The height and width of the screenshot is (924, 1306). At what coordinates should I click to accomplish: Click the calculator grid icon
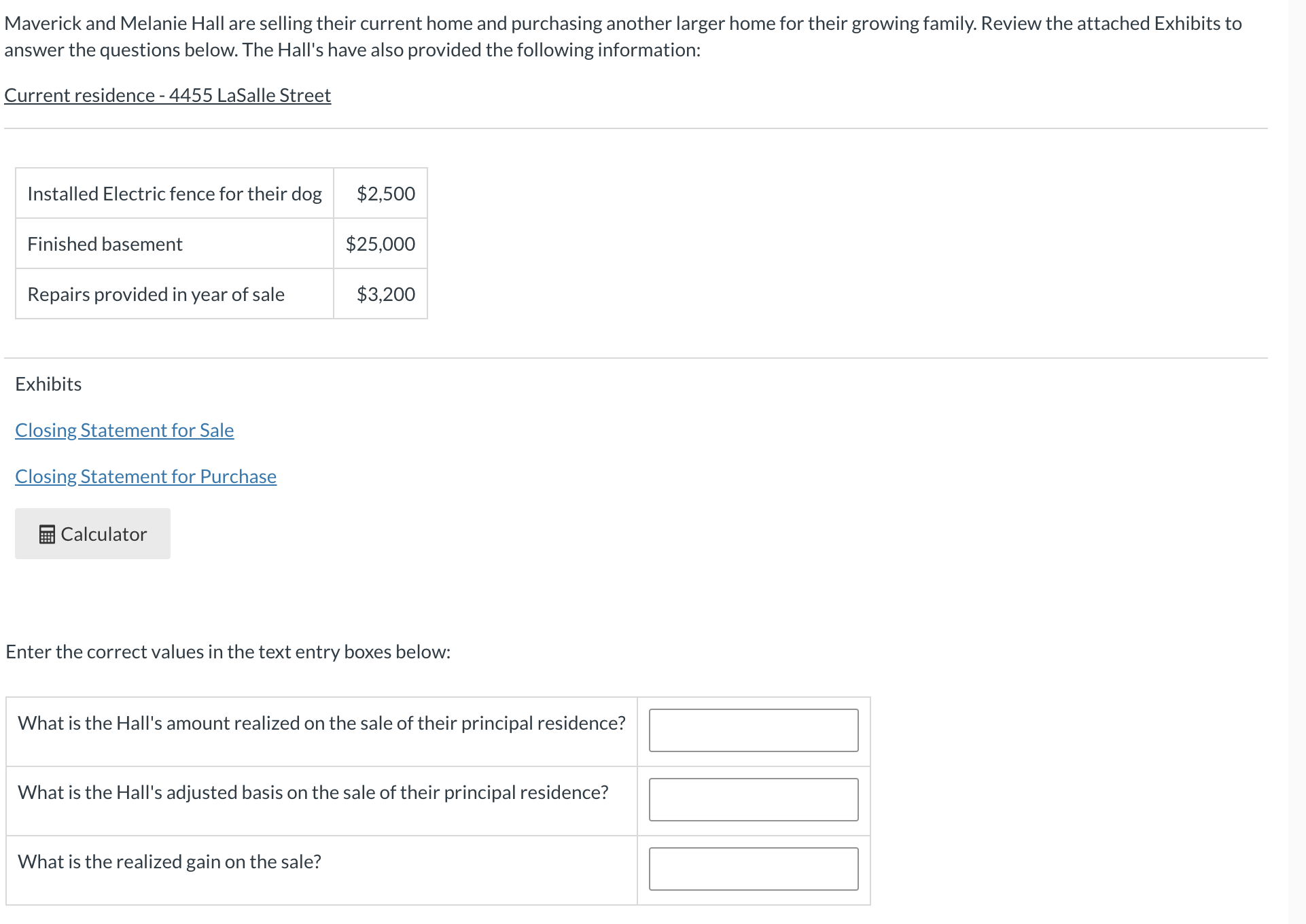click(47, 535)
